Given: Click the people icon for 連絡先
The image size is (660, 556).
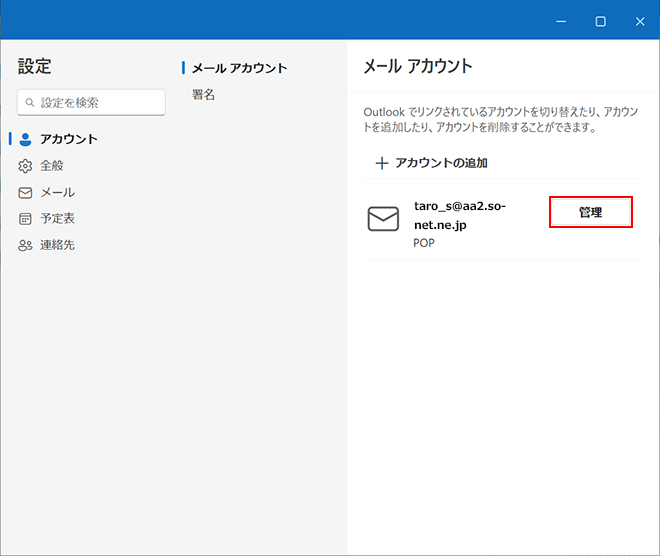Looking at the screenshot, I should point(26,245).
